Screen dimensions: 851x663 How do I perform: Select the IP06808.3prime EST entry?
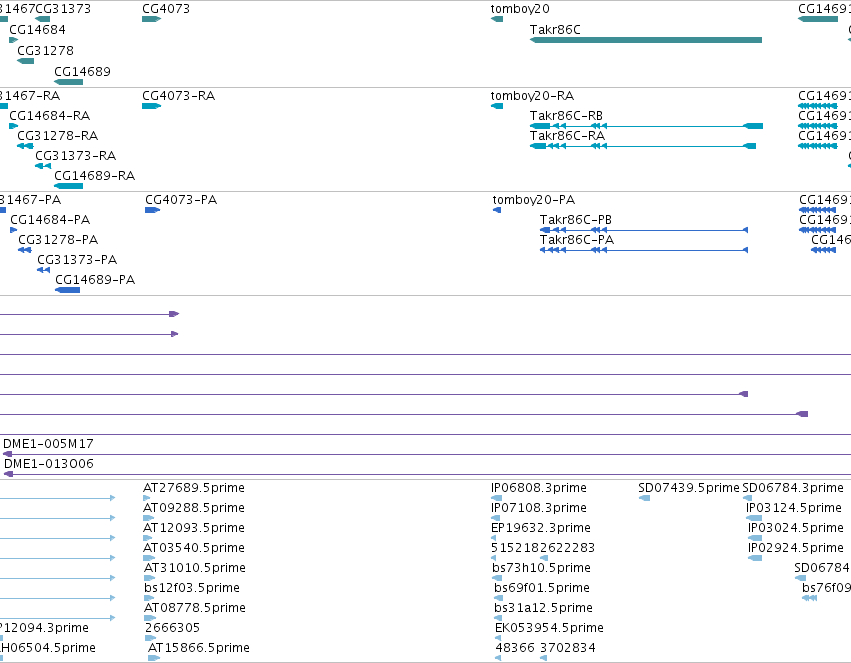click(538, 488)
